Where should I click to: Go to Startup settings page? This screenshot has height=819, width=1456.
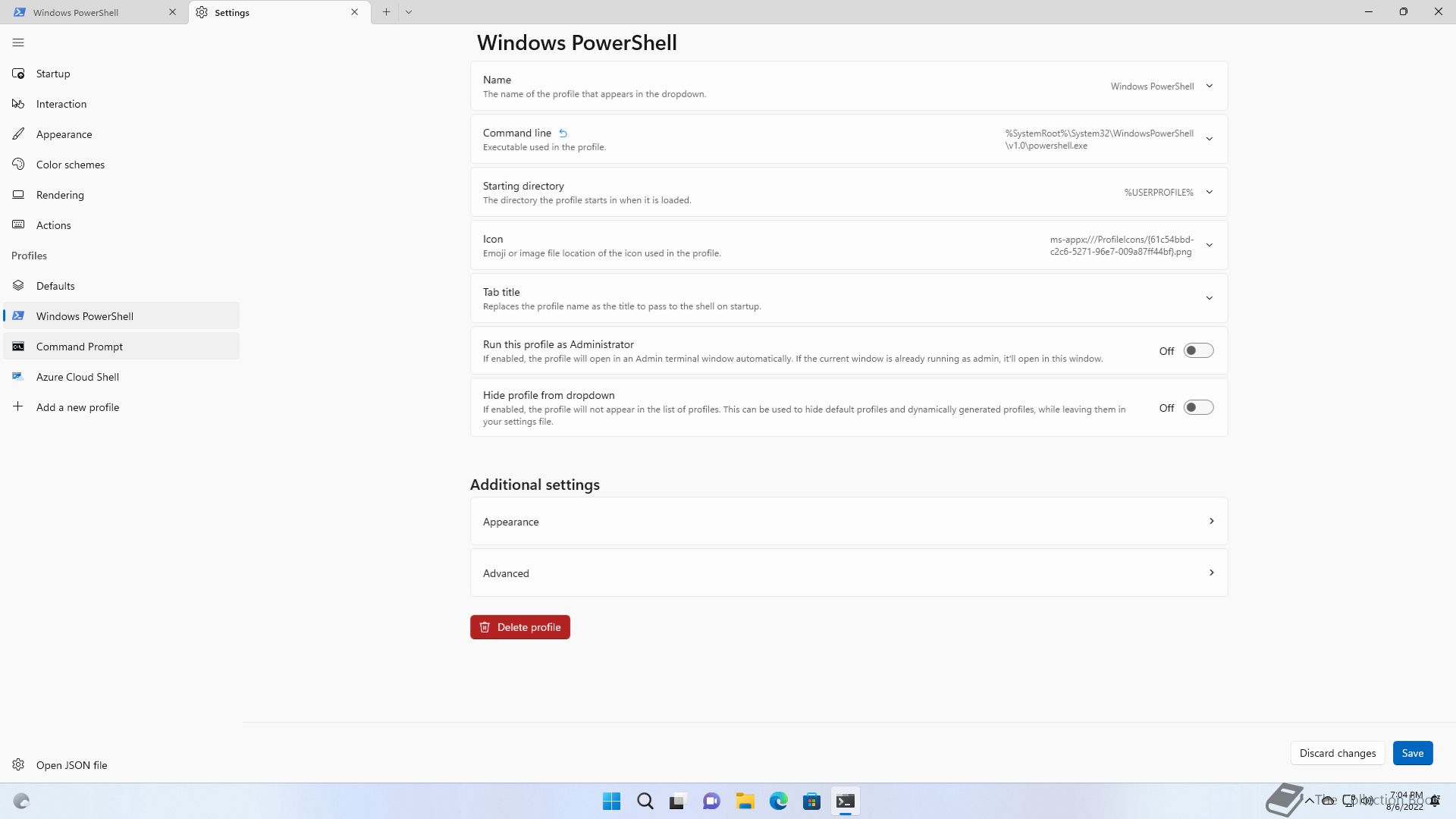tap(121, 74)
